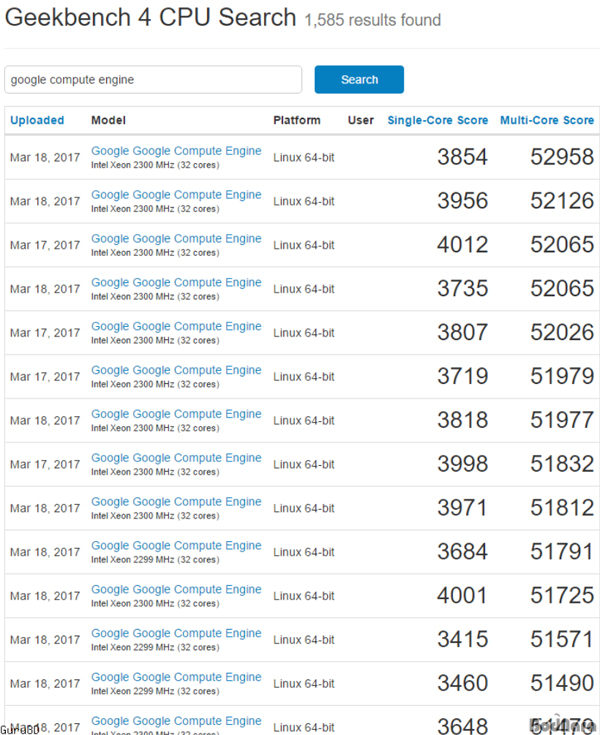
Task: Click the Geekbench 4 CPU Search heading
Action: click(150, 17)
